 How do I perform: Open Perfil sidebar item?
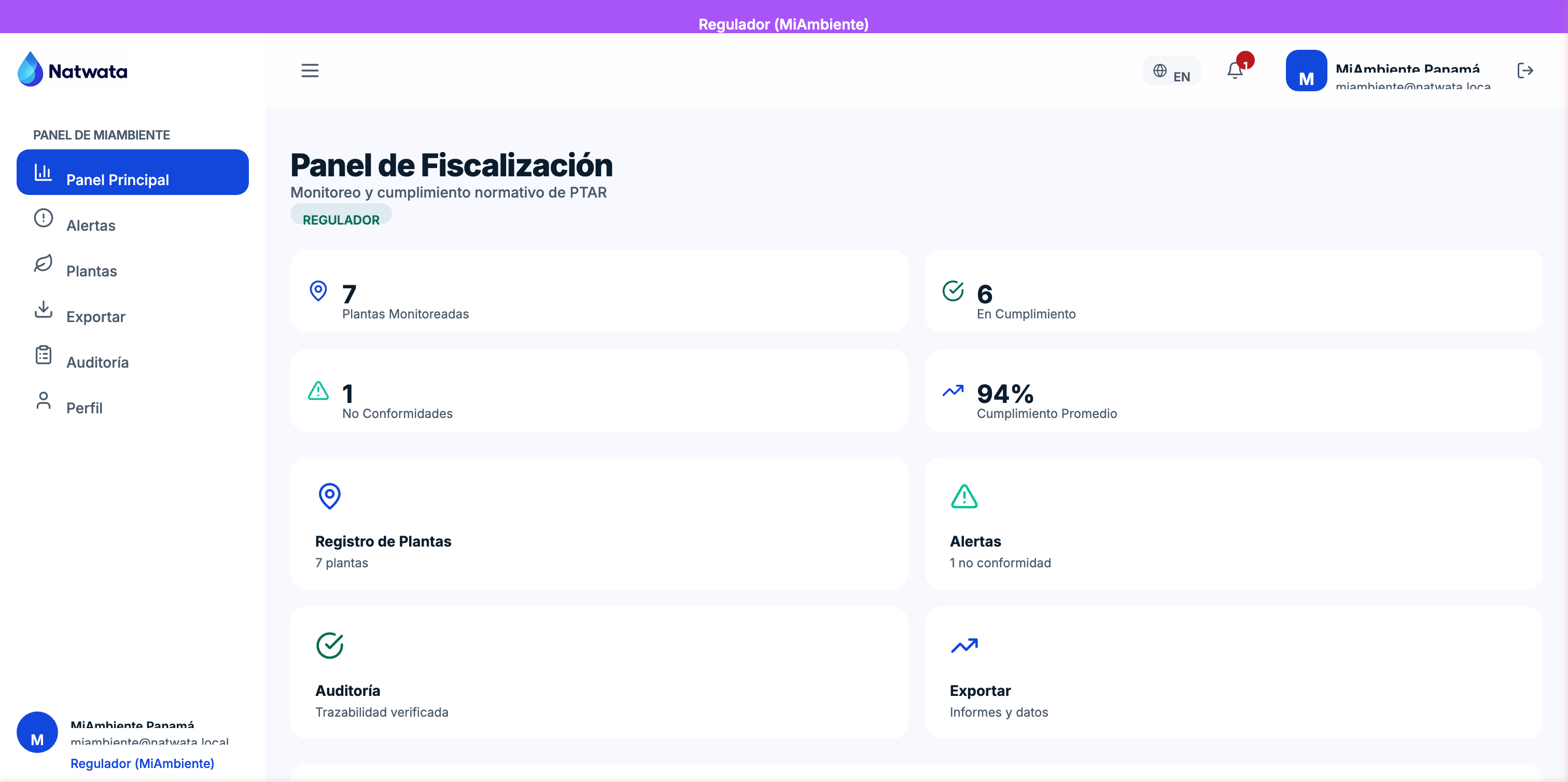pyautogui.click(x=84, y=408)
